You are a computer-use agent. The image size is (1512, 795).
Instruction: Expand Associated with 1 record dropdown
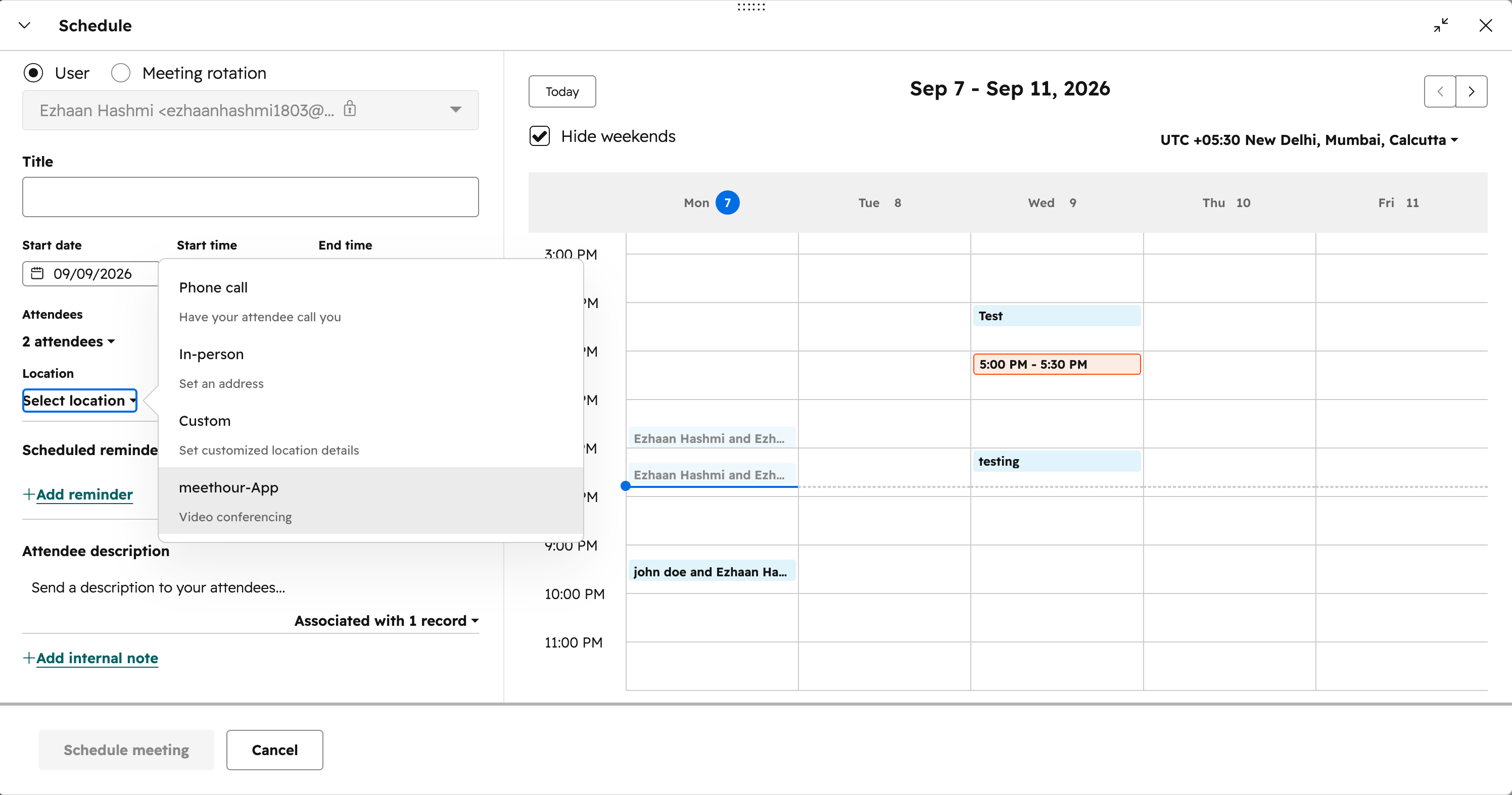[387, 621]
